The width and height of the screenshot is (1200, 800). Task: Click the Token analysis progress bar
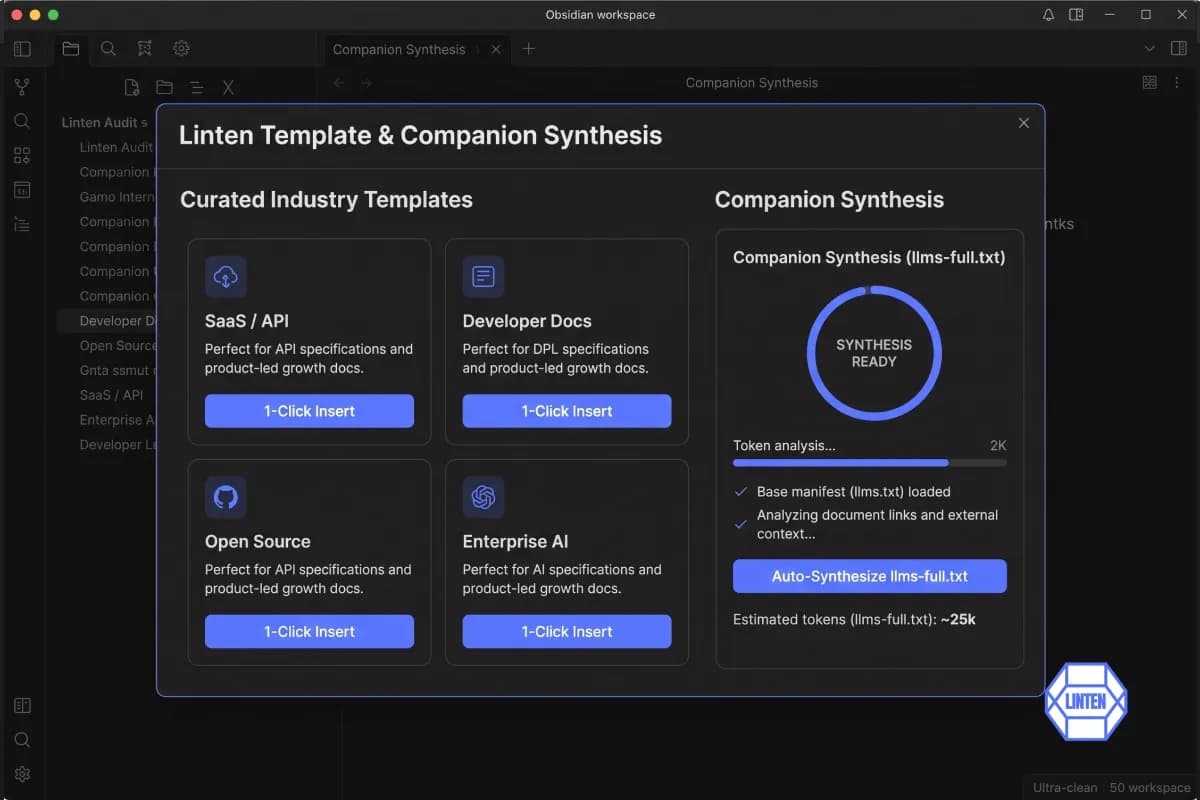pos(870,463)
